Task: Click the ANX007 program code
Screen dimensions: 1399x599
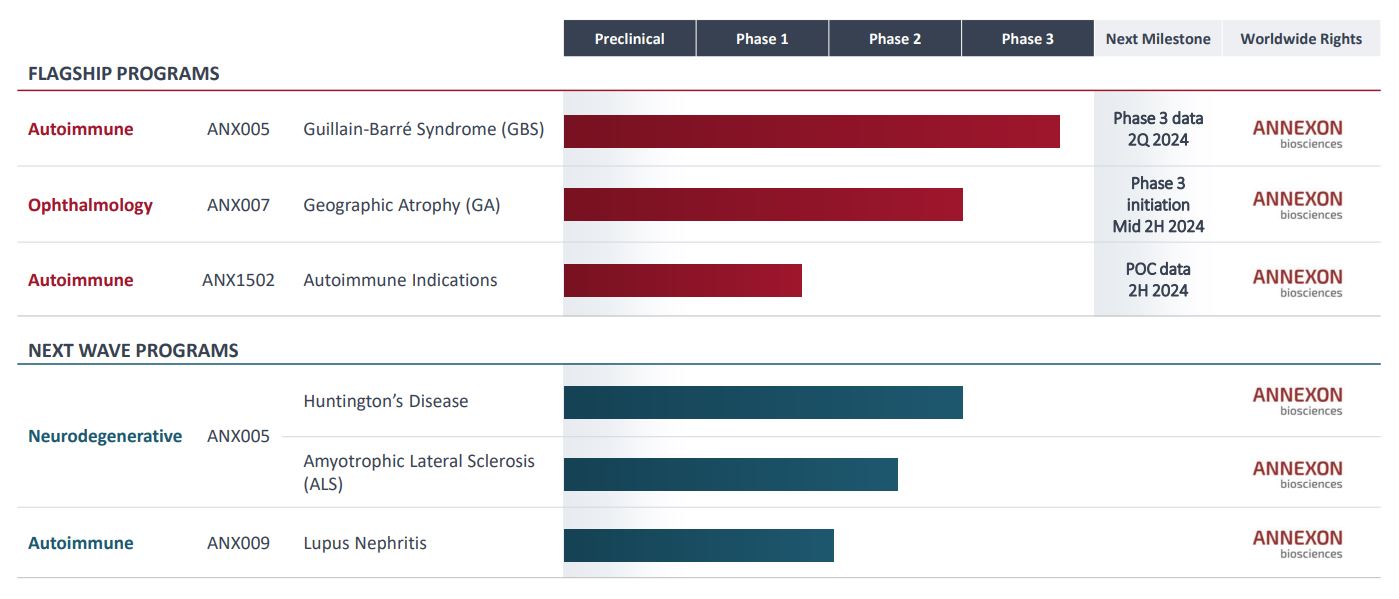Action: click(x=238, y=205)
